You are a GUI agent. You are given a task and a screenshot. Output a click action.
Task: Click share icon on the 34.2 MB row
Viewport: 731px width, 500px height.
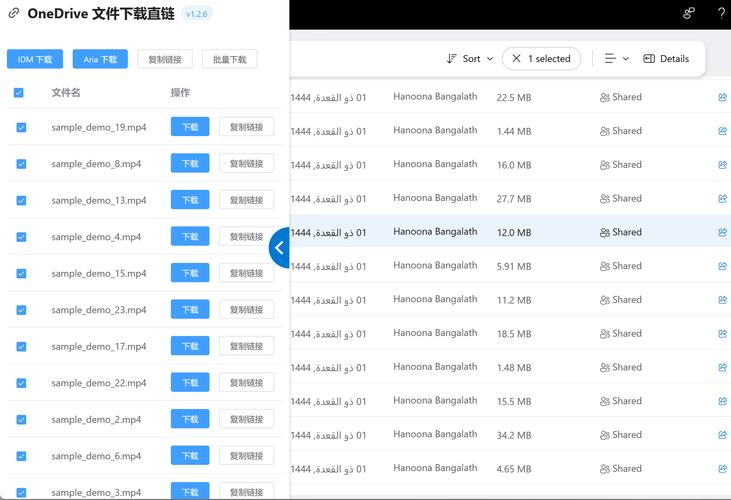click(722, 435)
